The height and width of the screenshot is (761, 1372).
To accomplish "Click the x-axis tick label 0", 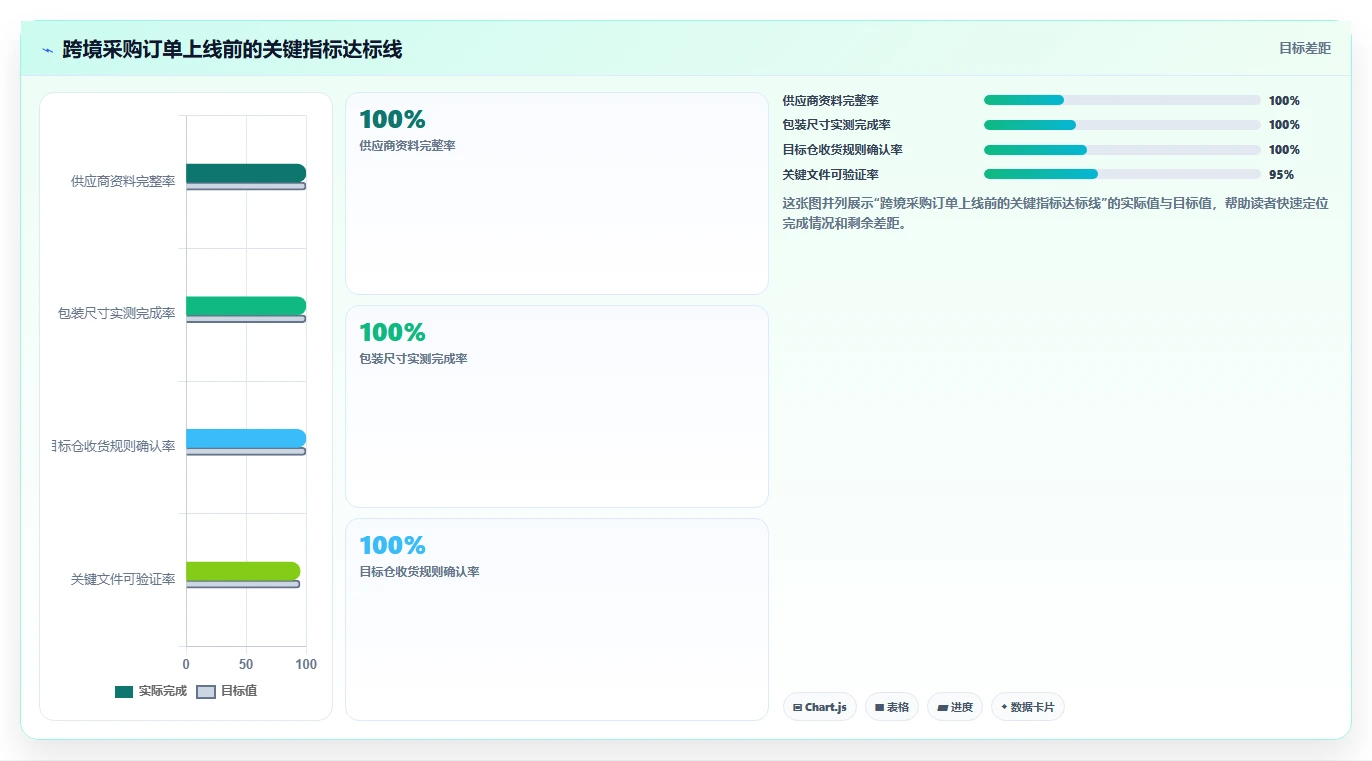I will (186, 664).
